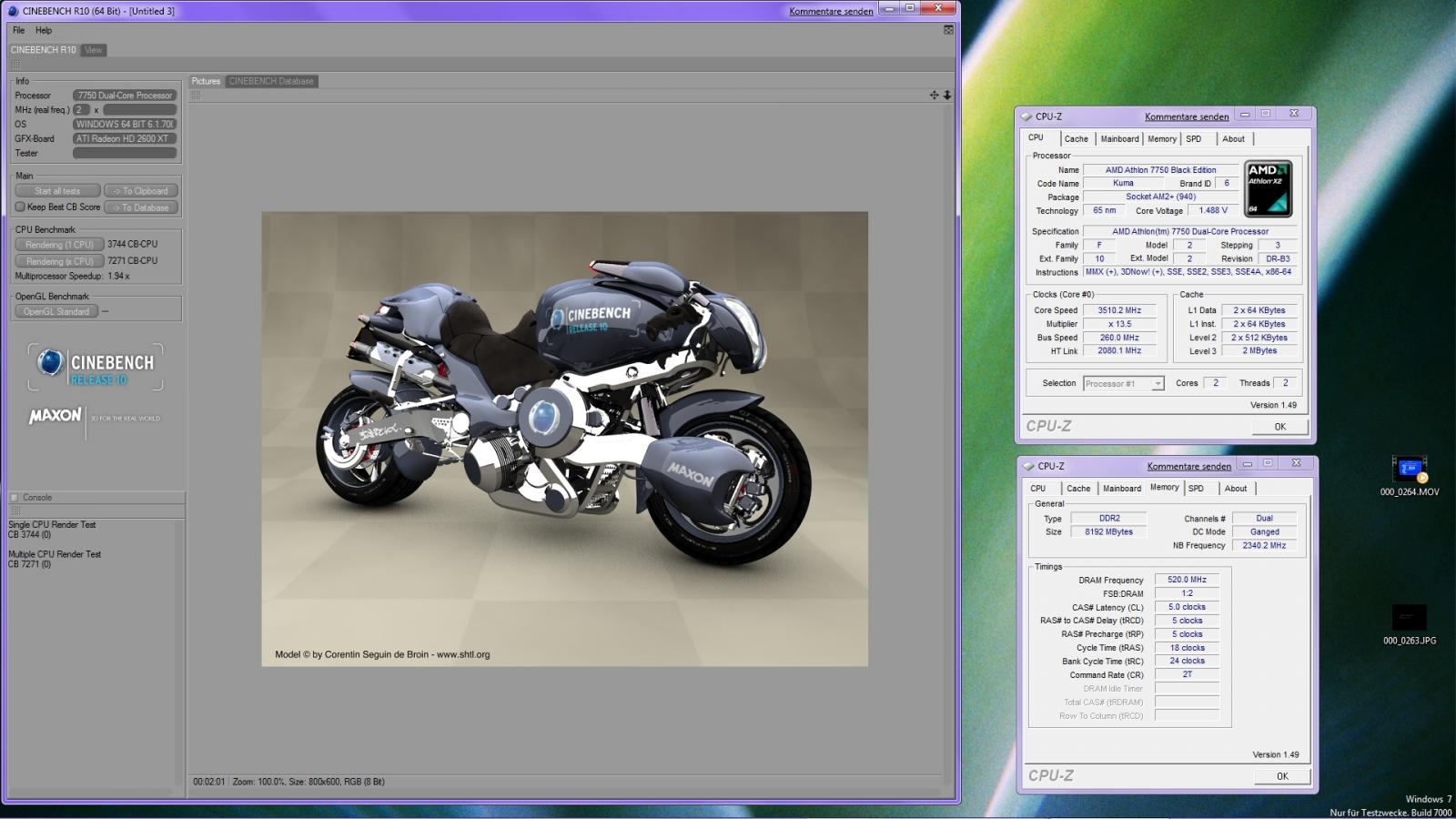Image resolution: width=1456 pixels, height=819 pixels.
Task: Click the CPU-Z title icon in CPU window
Action: point(1026,116)
